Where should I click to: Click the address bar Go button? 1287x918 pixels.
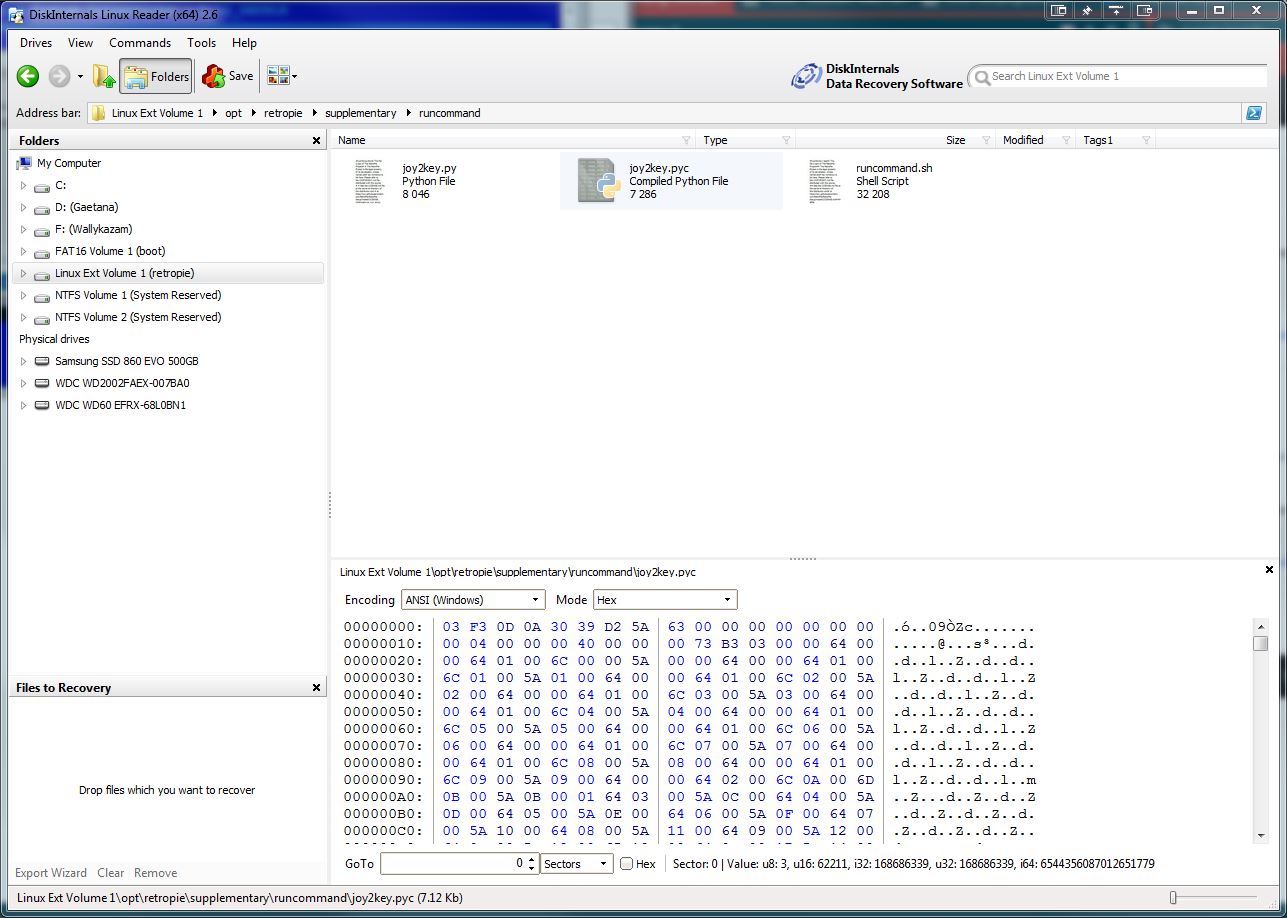point(1253,113)
